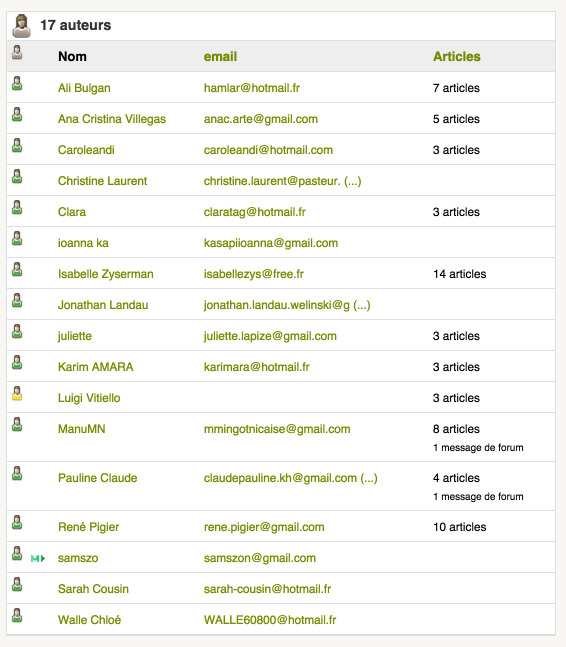The width and height of the screenshot is (566, 647).
Task: Click the email rene.pigier@gmail.com
Action: click(264, 527)
